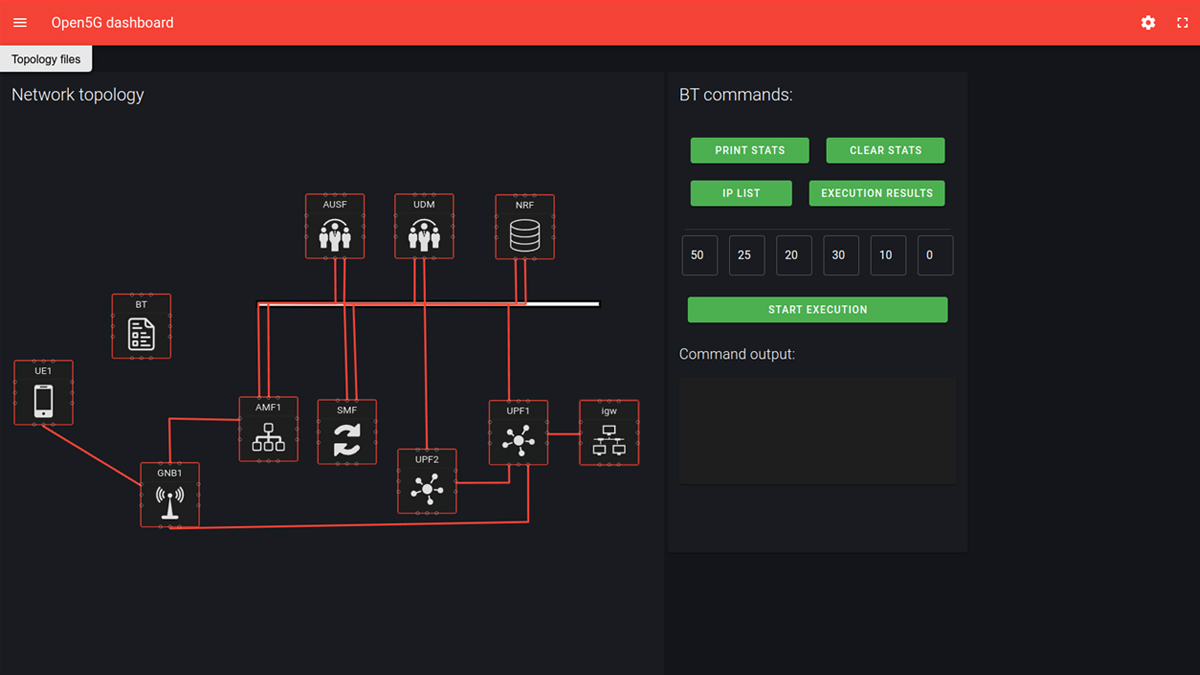Toggle fullscreen mode icon

1182,22
